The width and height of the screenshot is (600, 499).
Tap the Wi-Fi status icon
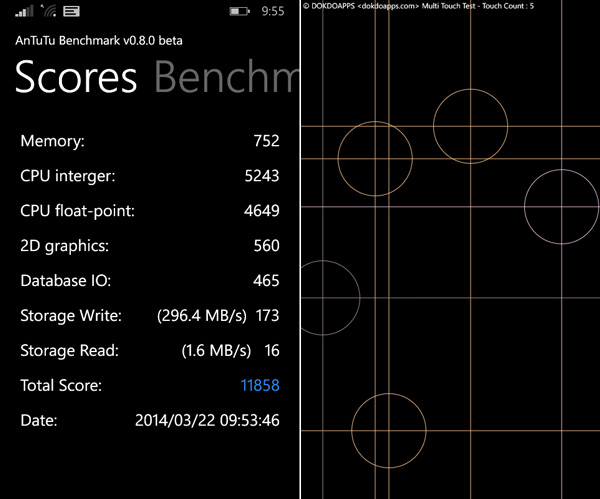49,12
